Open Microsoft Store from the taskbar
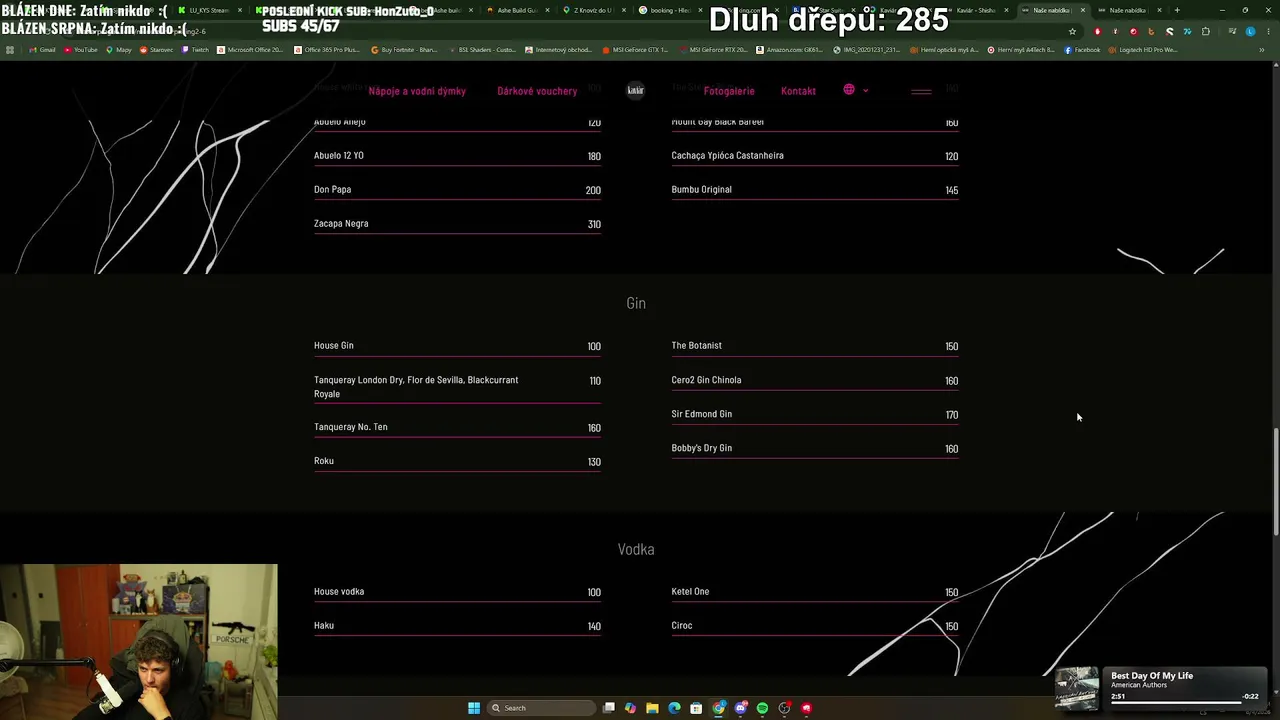1280x720 pixels. tap(696, 708)
